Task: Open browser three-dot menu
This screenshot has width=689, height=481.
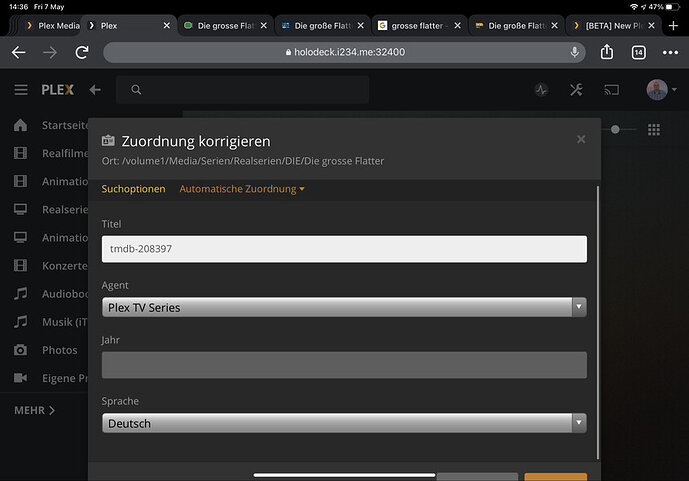Action: (670, 53)
